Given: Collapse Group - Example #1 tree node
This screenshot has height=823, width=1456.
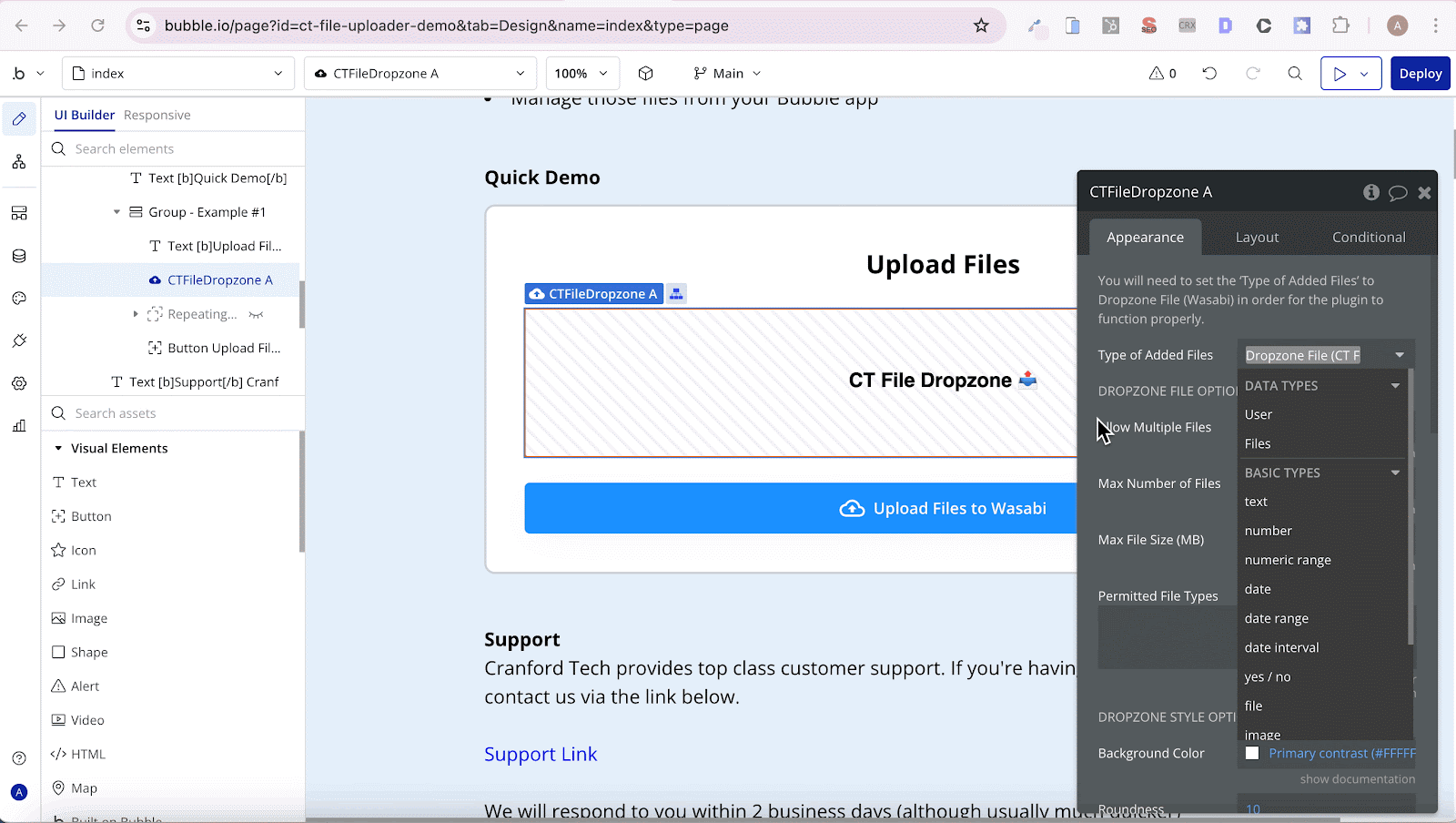Looking at the screenshot, I should click(116, 212).
